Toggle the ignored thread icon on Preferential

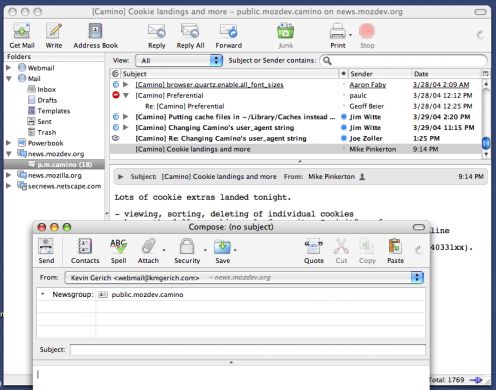point(116,95)
